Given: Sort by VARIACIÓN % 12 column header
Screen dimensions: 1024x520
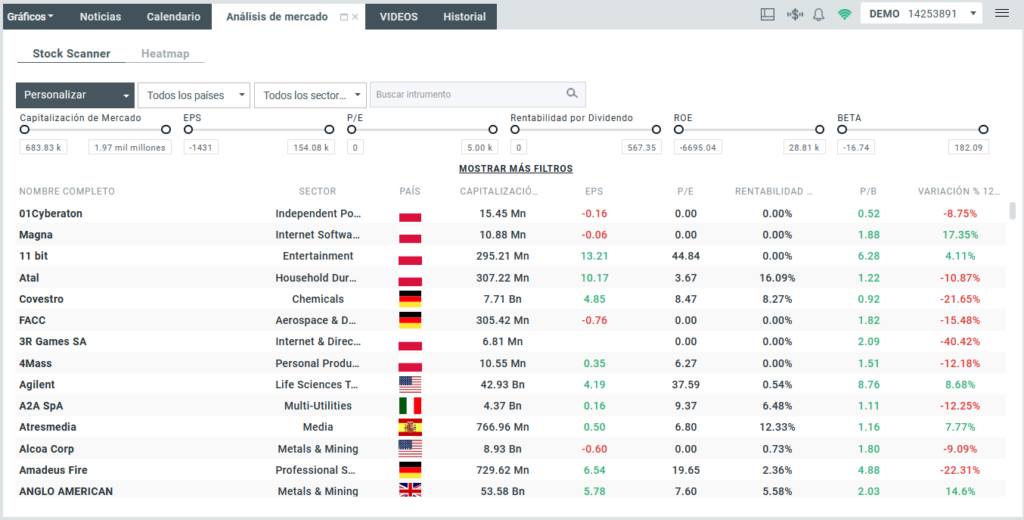Looking at the screenshot, I should 959,191.
